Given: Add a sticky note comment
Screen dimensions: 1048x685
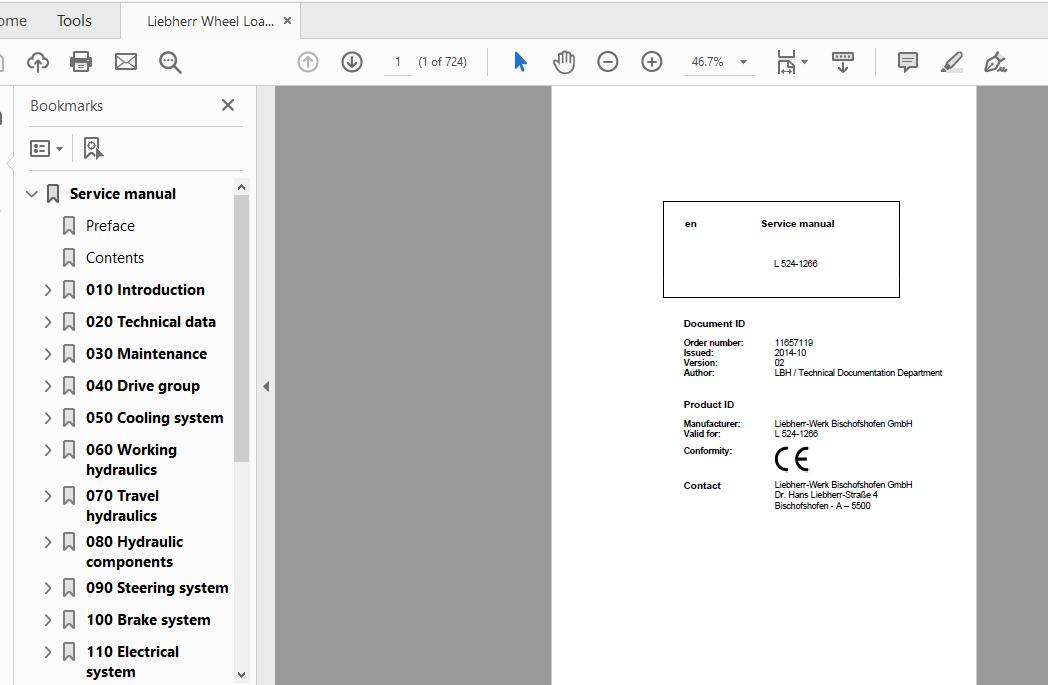Looking at the screenshot, I should click(x=906, y=61).
